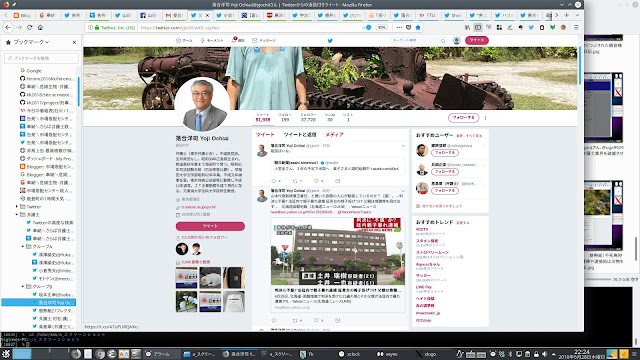640x360 pixels.
Task: Open the Firefox Library icon
Action: tap(467, 27)
